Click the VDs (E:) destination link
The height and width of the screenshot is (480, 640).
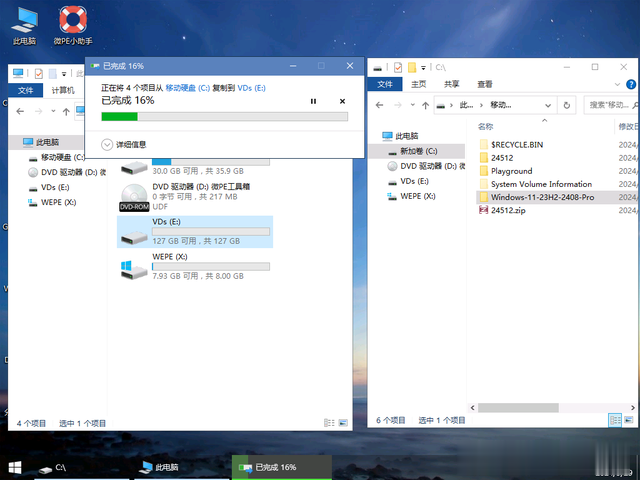pos(251,88)
